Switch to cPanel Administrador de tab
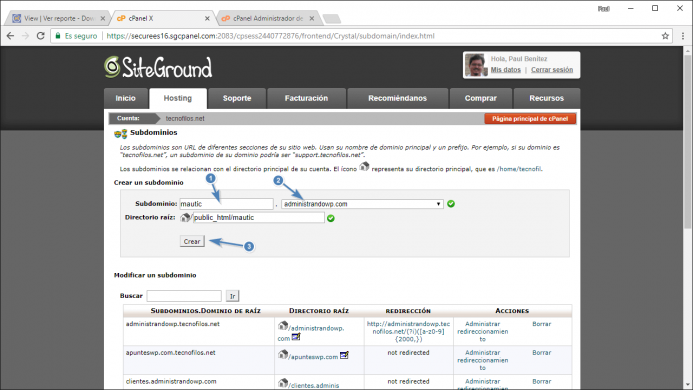 click(x=268, y=19)
